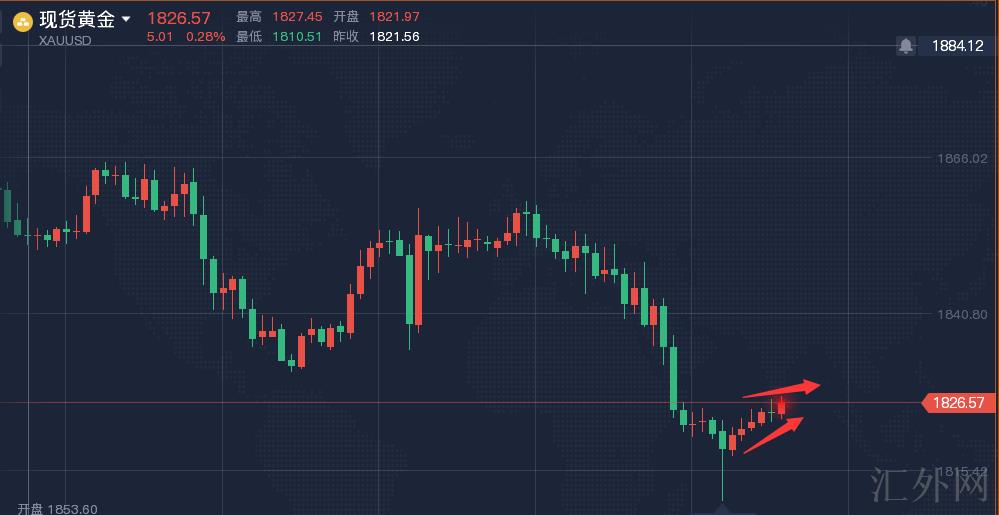Click the 0.28% change percentage
The width and height of the screenshot is (999, 515).
[205, 37]
